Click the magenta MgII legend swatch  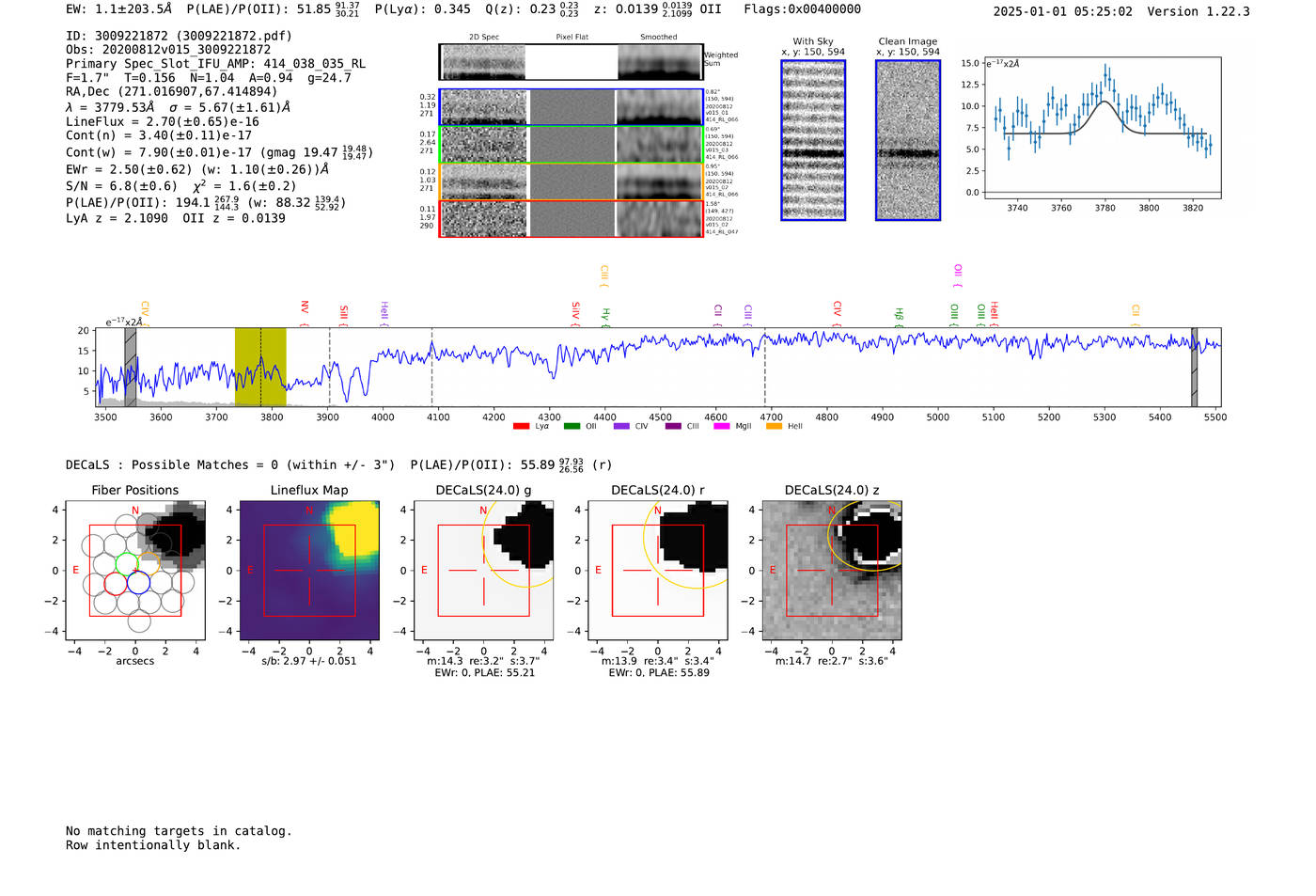coord(722,426)
